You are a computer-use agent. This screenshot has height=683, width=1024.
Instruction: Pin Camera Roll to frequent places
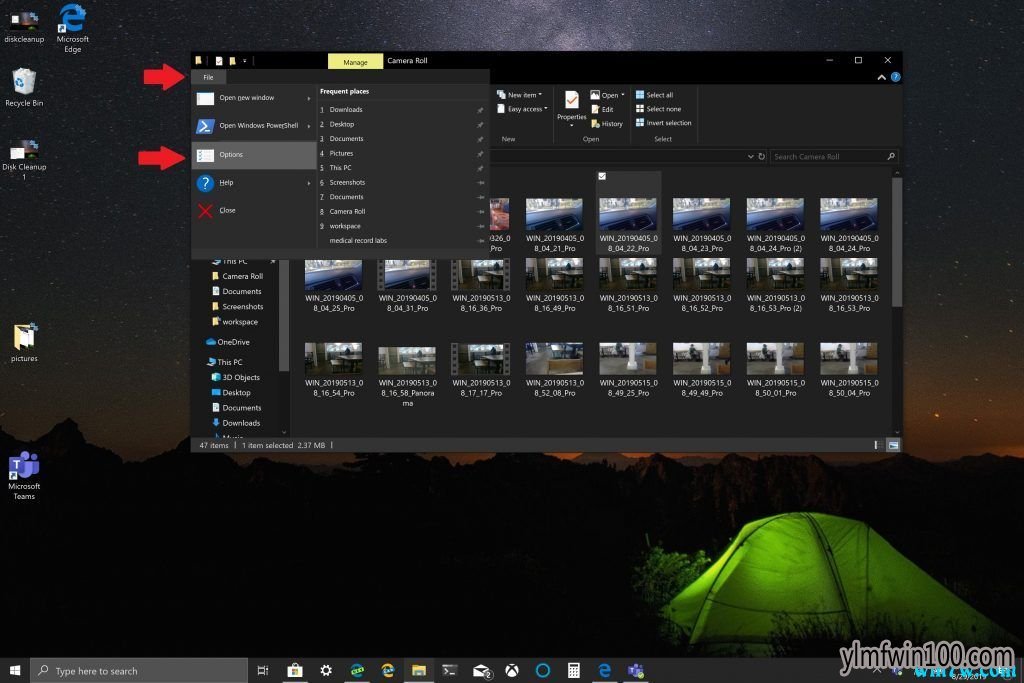click(481, 212)
